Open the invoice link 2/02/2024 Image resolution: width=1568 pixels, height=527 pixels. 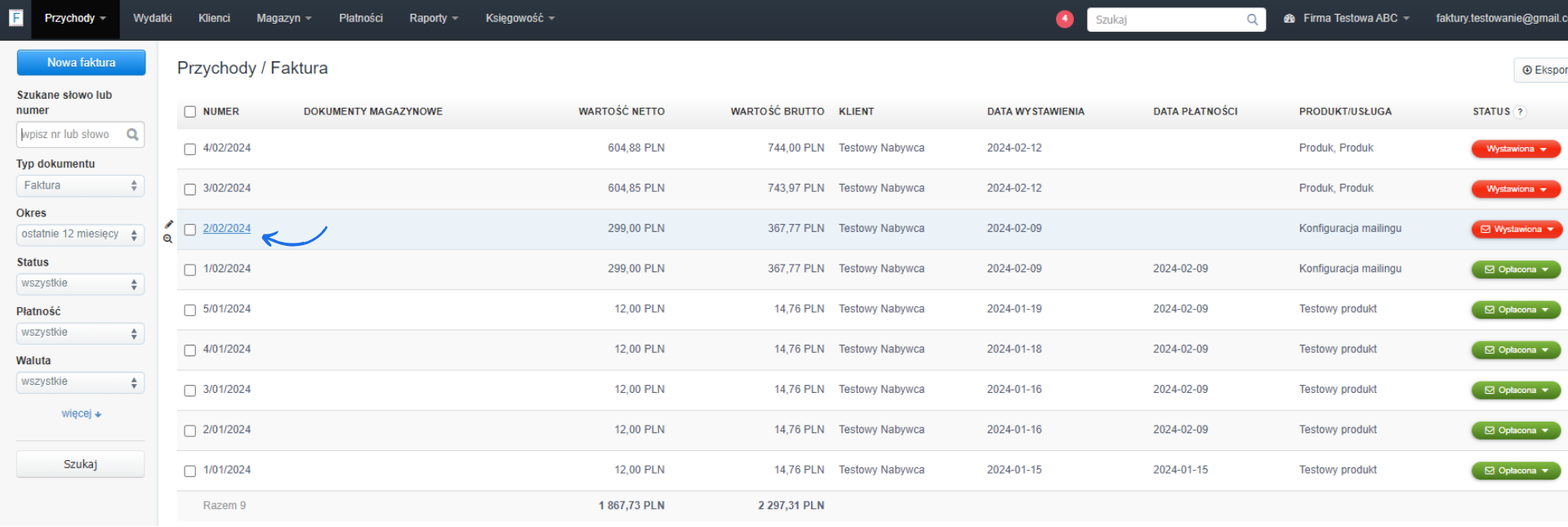[x=227, y=229]
